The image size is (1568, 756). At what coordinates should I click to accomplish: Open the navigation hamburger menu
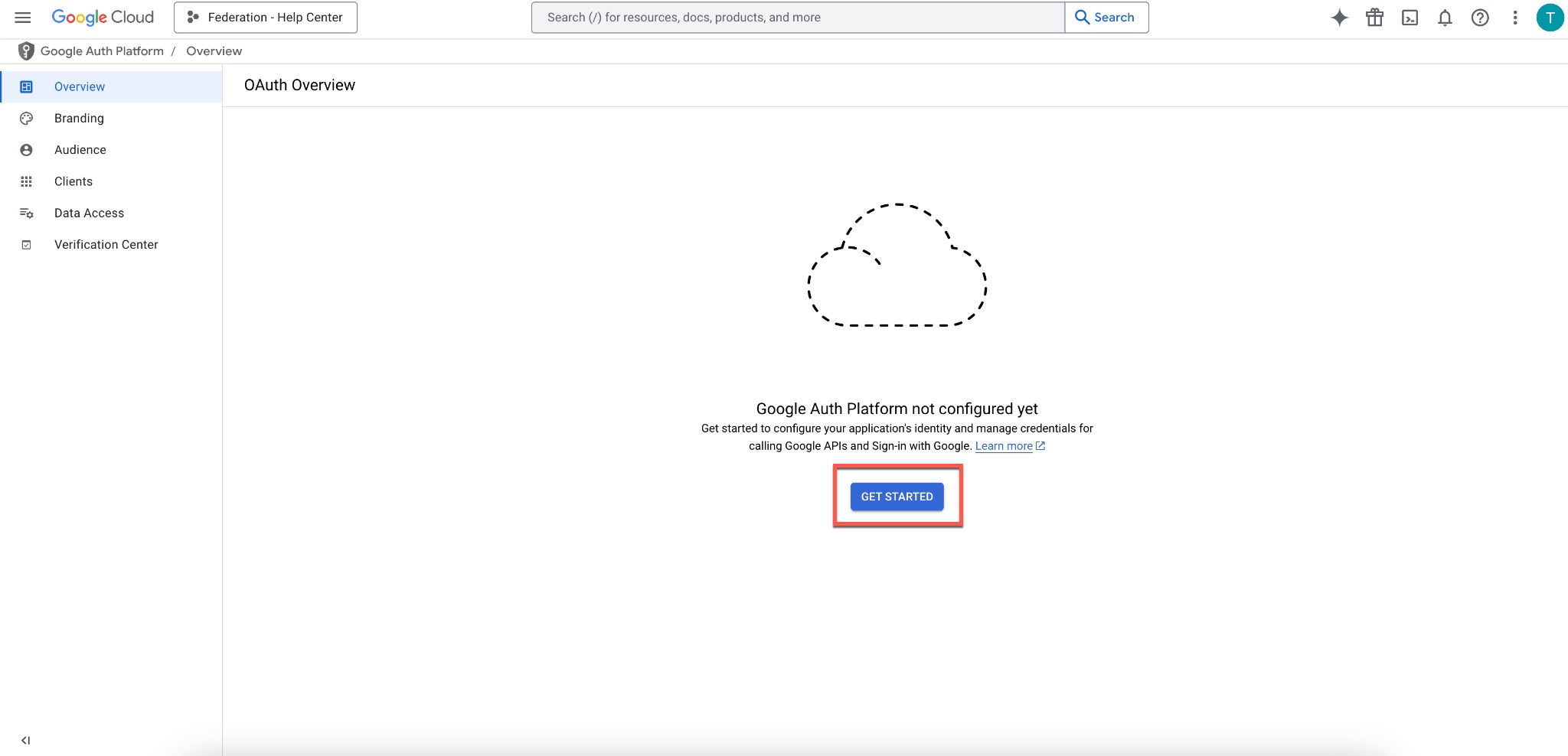coord(23,17)
